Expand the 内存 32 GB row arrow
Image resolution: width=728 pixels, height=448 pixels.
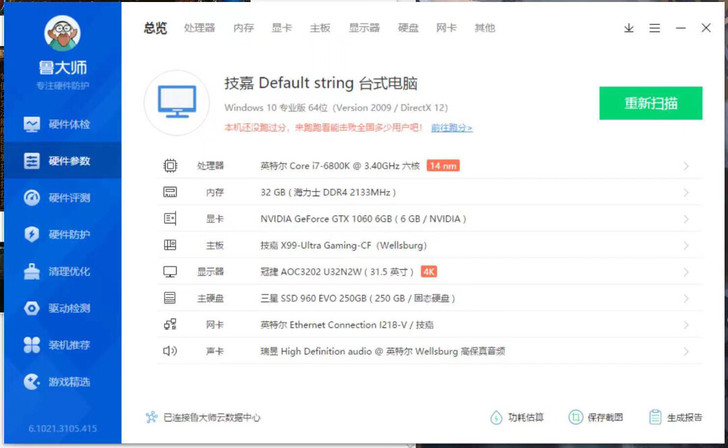click(686, 192)
